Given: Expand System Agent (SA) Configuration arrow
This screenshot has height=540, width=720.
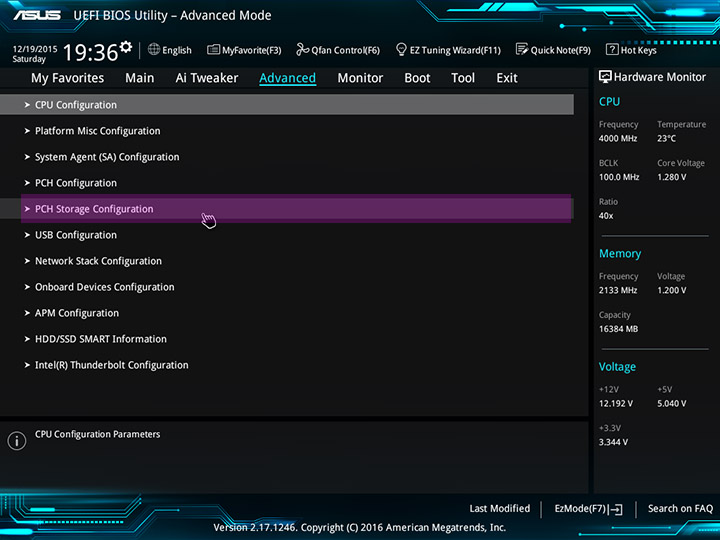Looking at the screenshot, I should coord(27,157).
